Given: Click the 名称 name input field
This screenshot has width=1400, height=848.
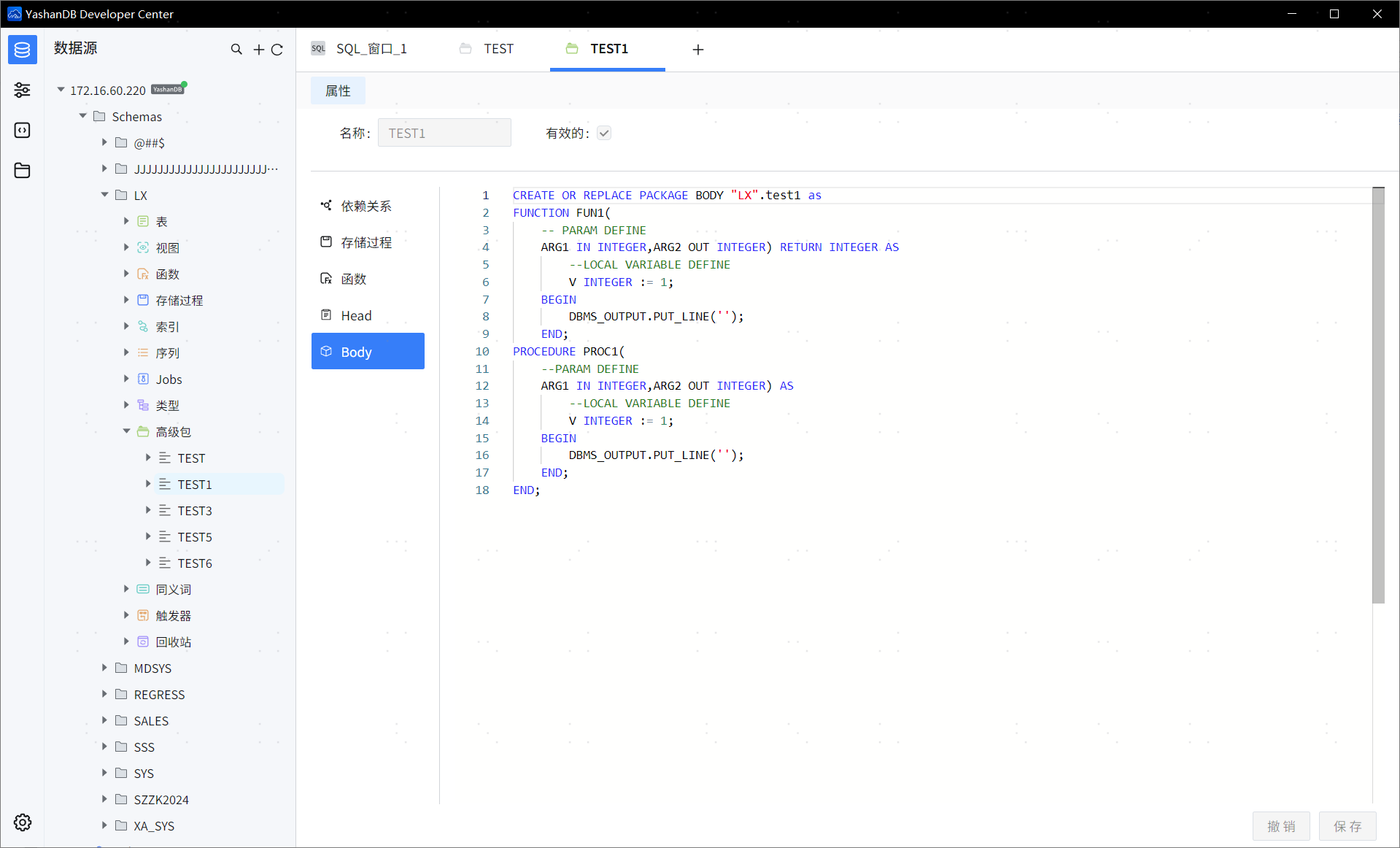Looking at the screenshot, I should 444,133.
